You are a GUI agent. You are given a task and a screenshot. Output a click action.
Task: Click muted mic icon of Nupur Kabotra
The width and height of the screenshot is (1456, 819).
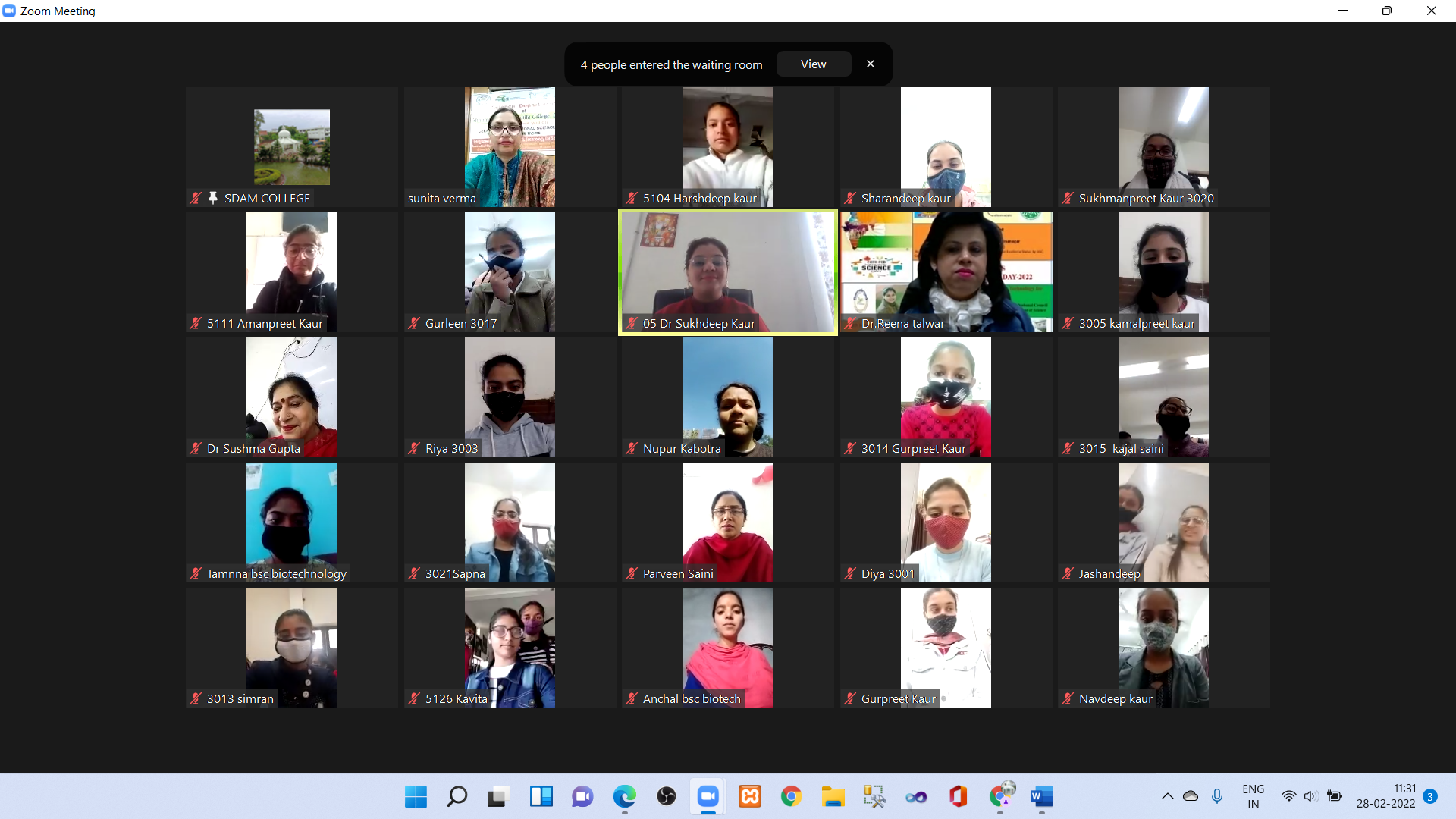pos(632,448)
